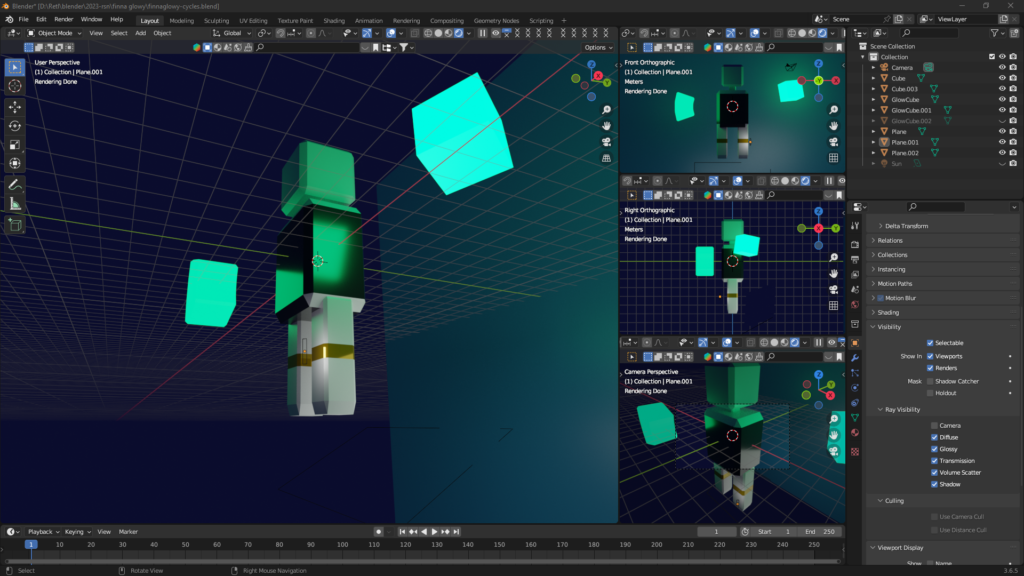
Task: Enable the Camera ray visibility checkbox
Action: pyautogui.click(x=934, y=425)
